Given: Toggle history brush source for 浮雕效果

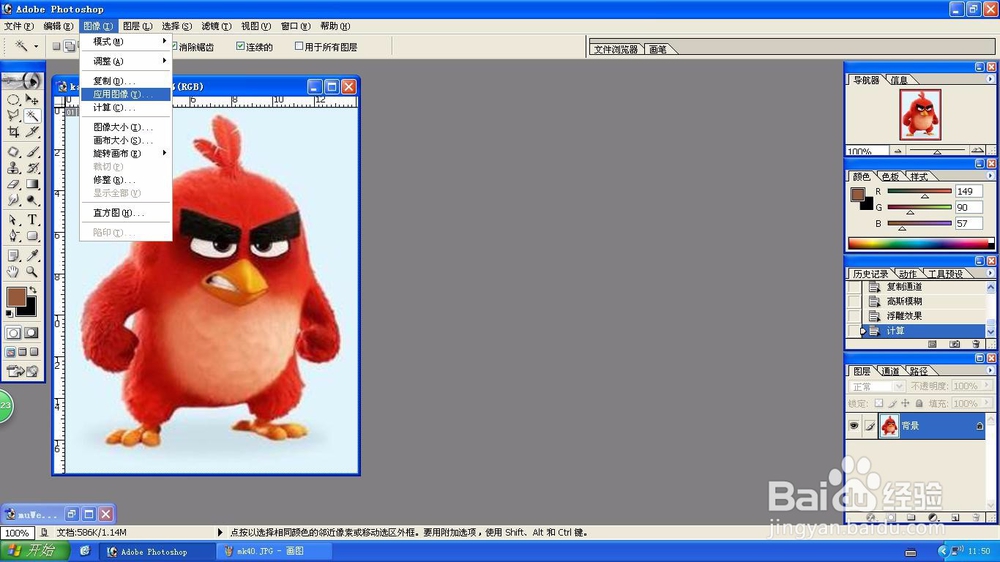Looking at the screenshot, I should [853, 316].
